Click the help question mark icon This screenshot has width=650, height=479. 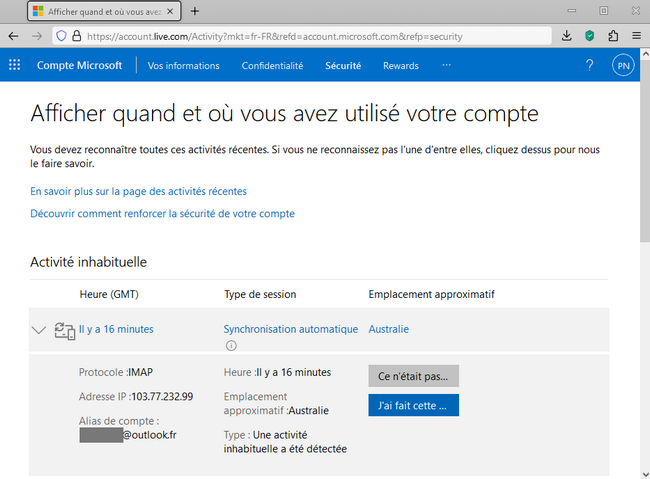[589, 65]
